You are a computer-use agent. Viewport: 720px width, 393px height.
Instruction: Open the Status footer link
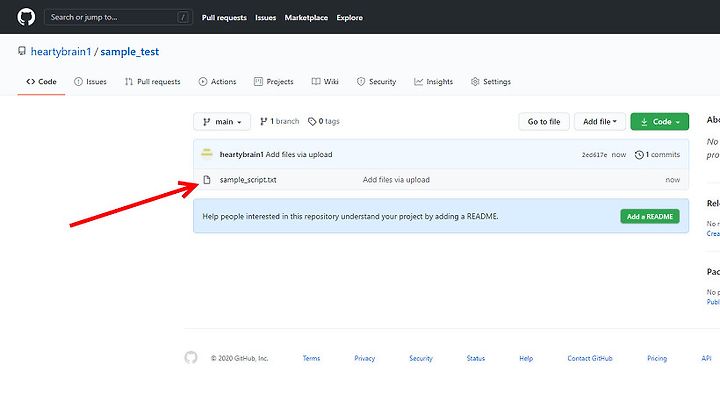476,358
